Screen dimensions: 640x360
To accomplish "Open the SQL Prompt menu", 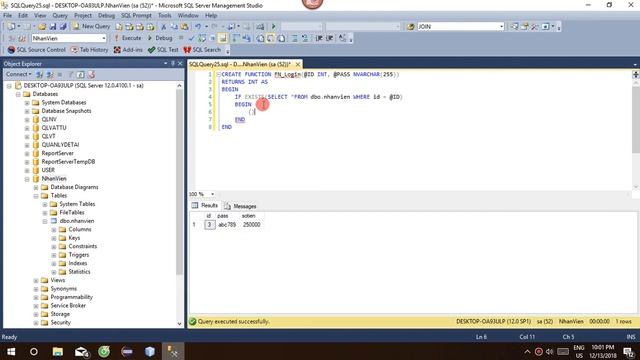I will [136, 16].
